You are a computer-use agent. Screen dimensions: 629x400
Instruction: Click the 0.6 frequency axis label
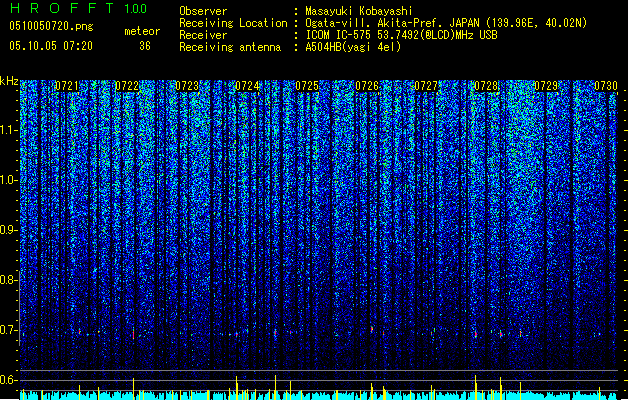point(8,380)
